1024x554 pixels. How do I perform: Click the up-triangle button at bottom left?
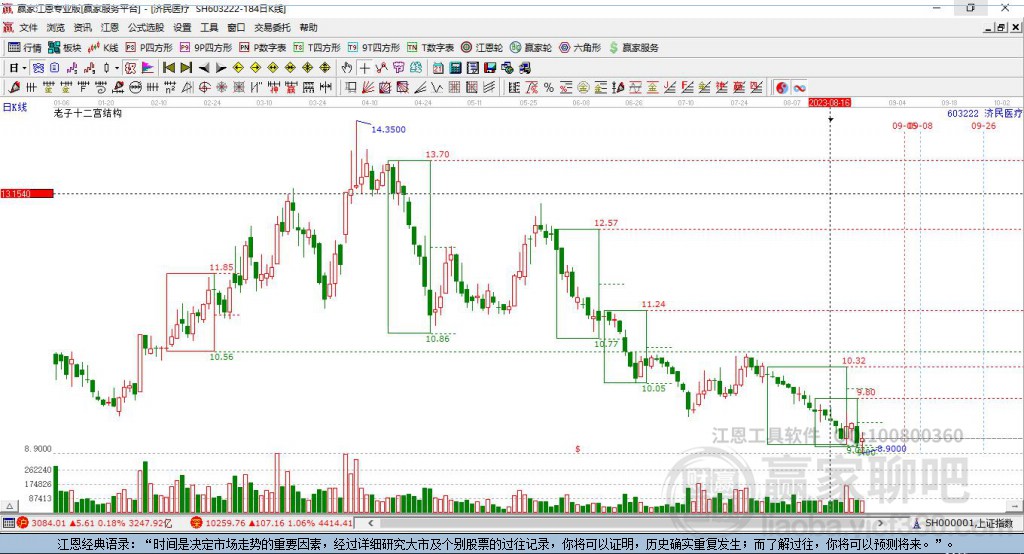(9, 506)
